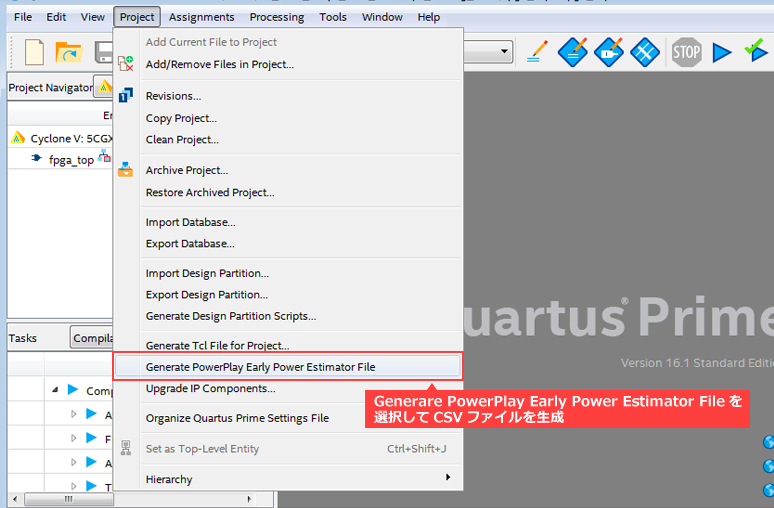Open the Window menu
Screen dimensions: 774x508
pos(382,17)
